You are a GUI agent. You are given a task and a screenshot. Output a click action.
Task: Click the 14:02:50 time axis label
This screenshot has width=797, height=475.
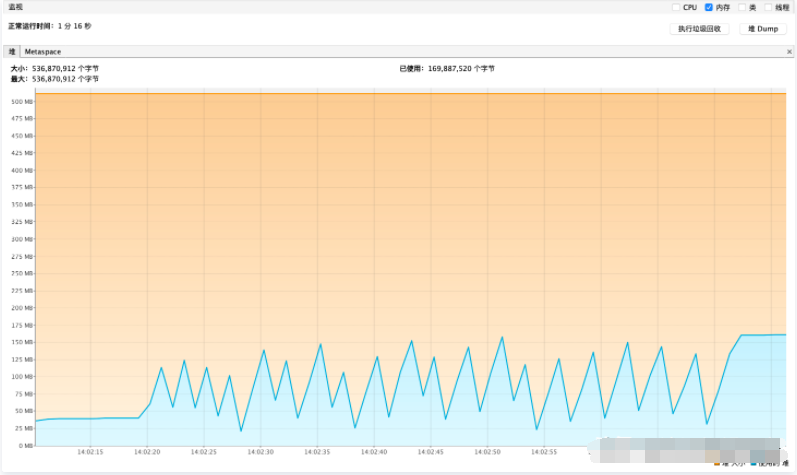(x=487, y=452)
